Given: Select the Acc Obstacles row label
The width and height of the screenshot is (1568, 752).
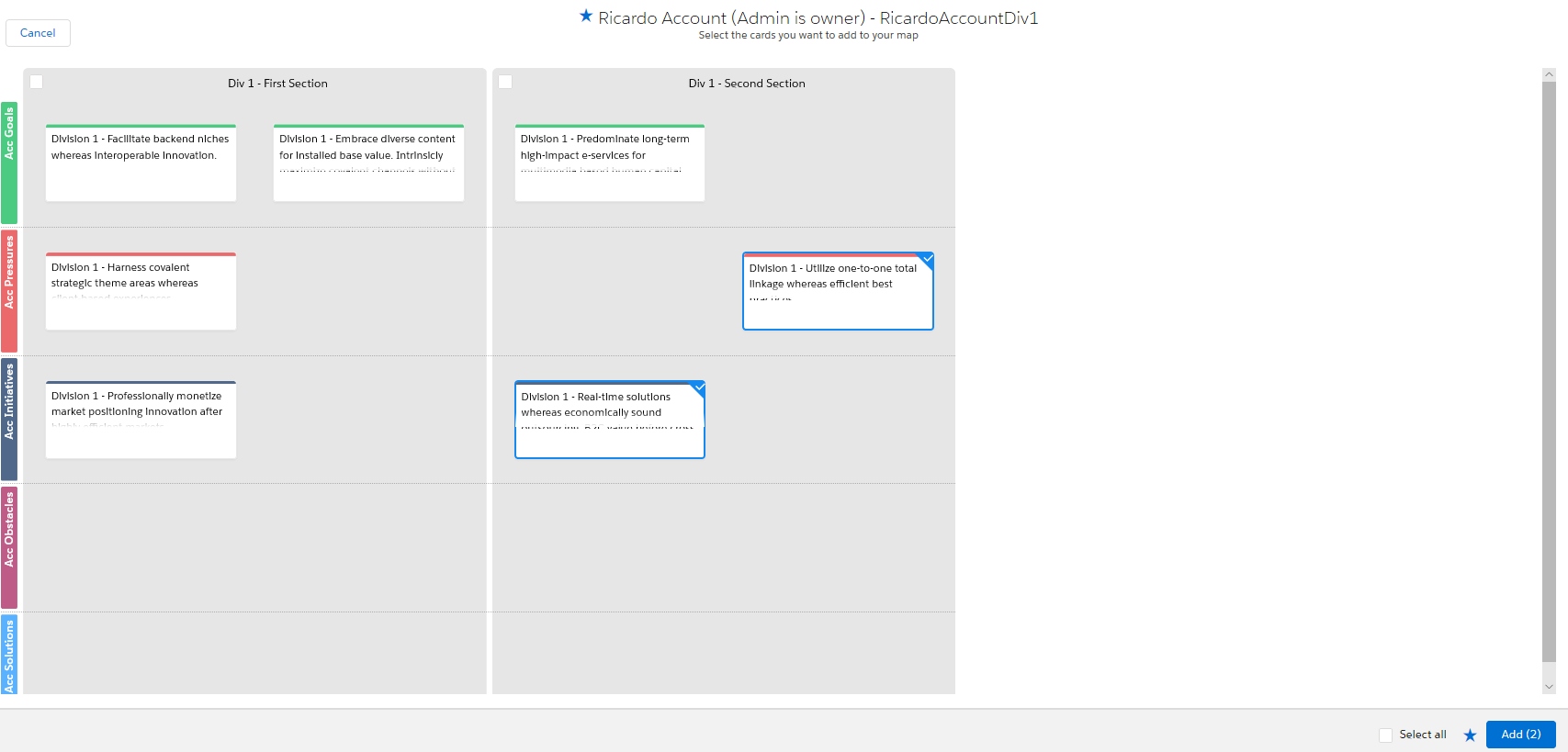Looking at the screenshot, I should pyautogui.click(x=9, y=547).
